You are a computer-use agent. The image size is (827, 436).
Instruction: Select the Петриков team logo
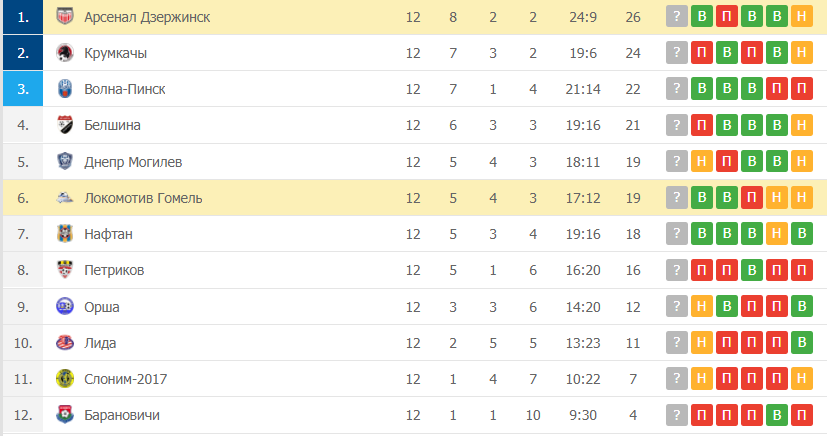[x=65, y=270]
